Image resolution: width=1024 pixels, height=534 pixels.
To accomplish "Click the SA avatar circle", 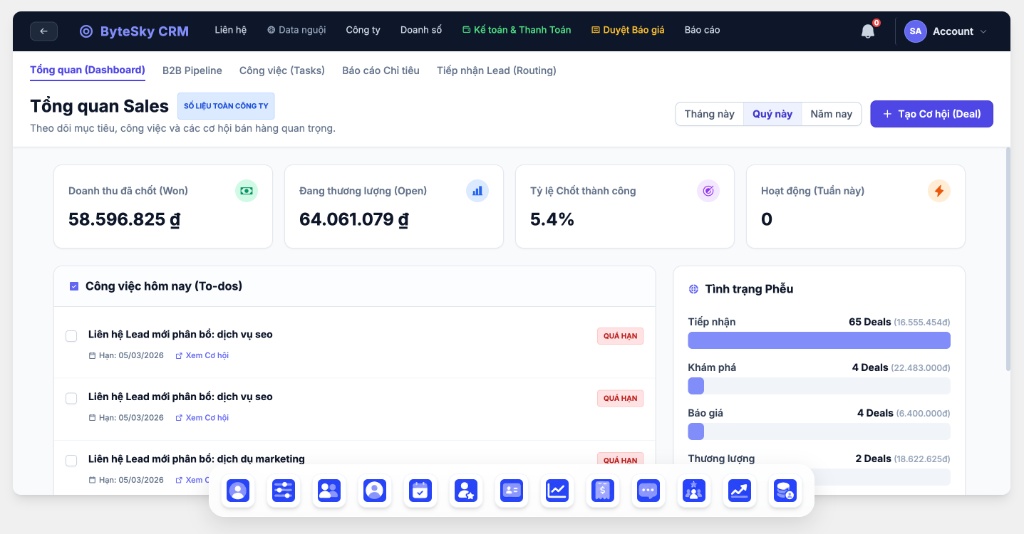I will 915,31.
